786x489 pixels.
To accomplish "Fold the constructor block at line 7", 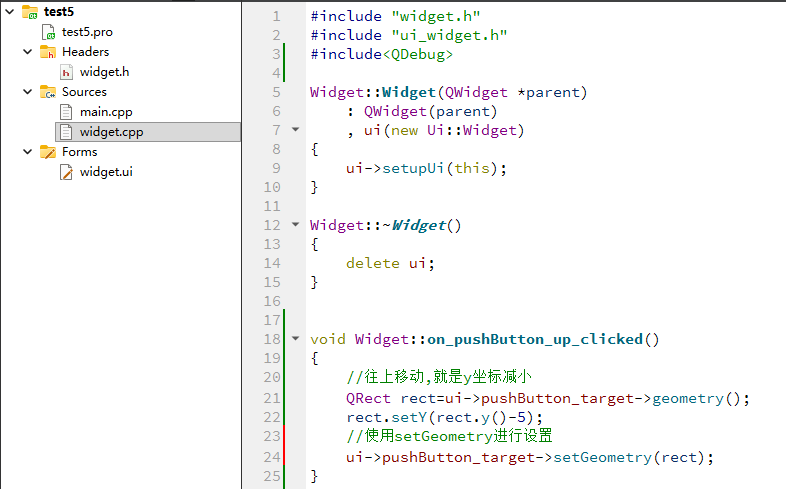I will 296,130.
